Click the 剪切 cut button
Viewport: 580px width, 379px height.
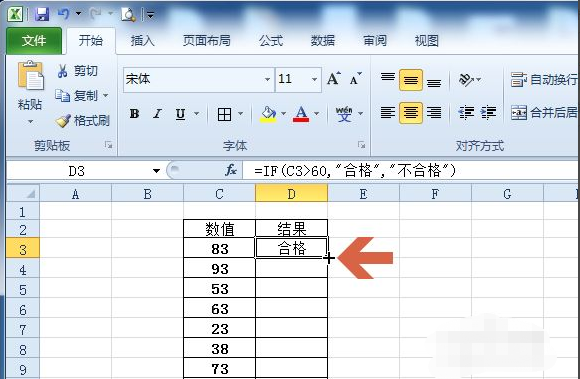[78, 71]
